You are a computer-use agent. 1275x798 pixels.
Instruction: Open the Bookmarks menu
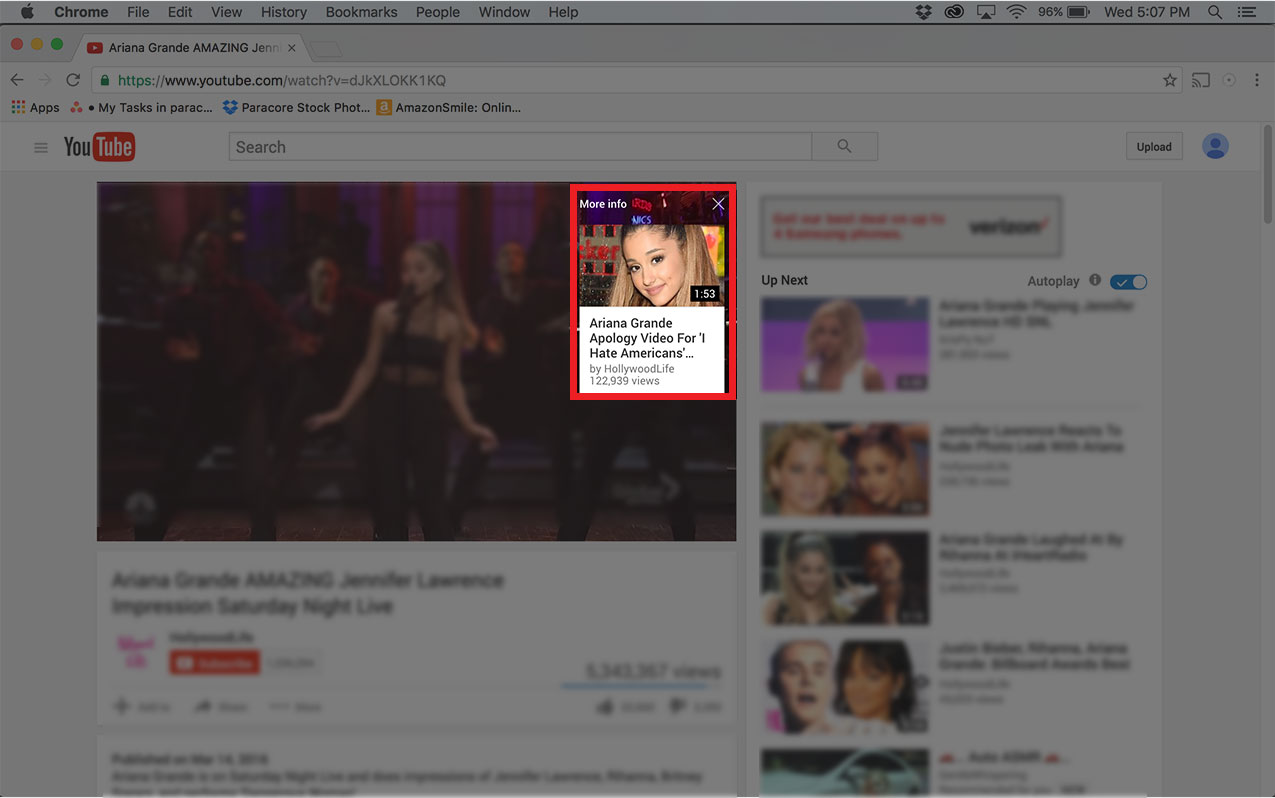point(362,12)
